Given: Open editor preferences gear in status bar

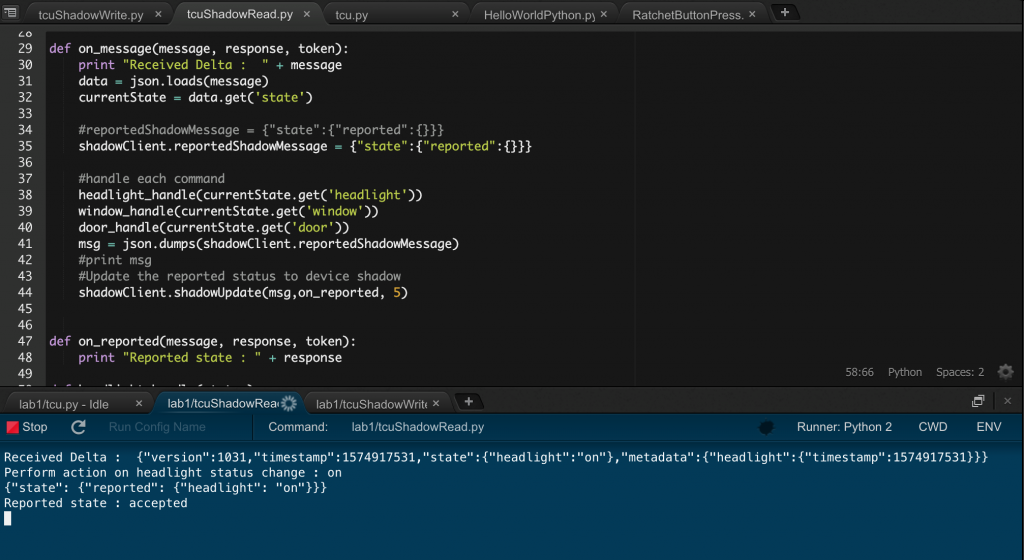Looking at the screenshot, I should (x=1006, y=372).
